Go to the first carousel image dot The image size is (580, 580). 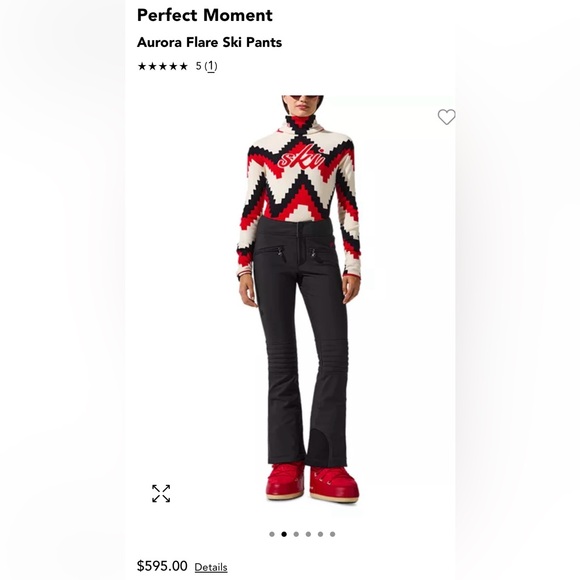coord(272,534)
